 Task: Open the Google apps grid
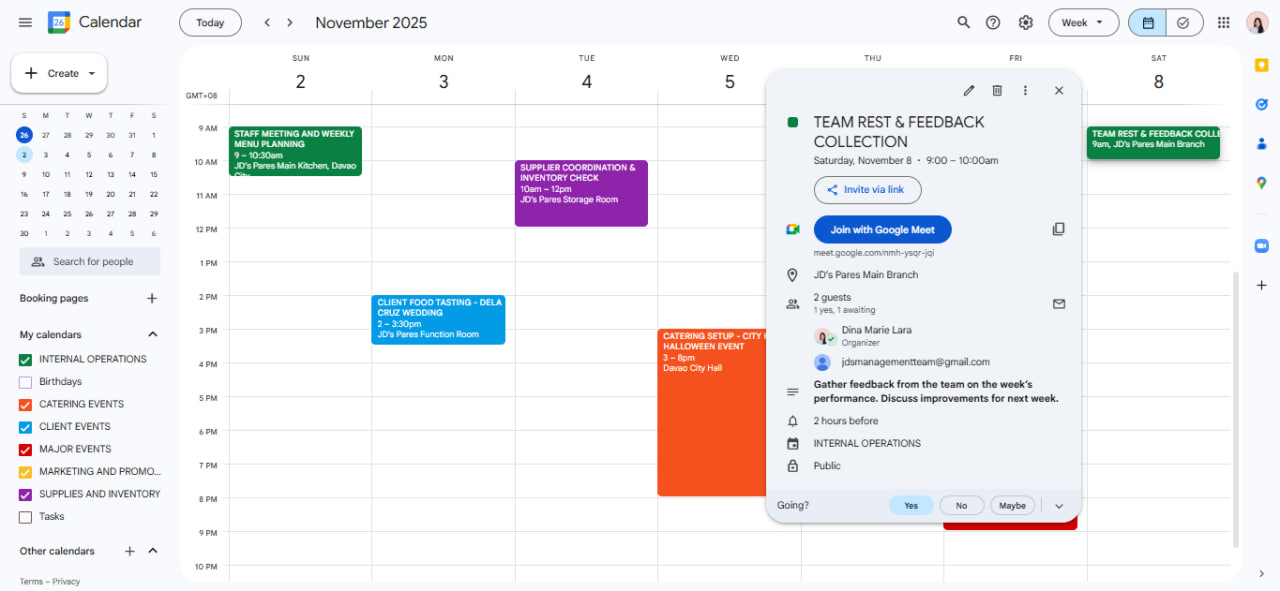pyautogui.click(x=1223, y=22)
